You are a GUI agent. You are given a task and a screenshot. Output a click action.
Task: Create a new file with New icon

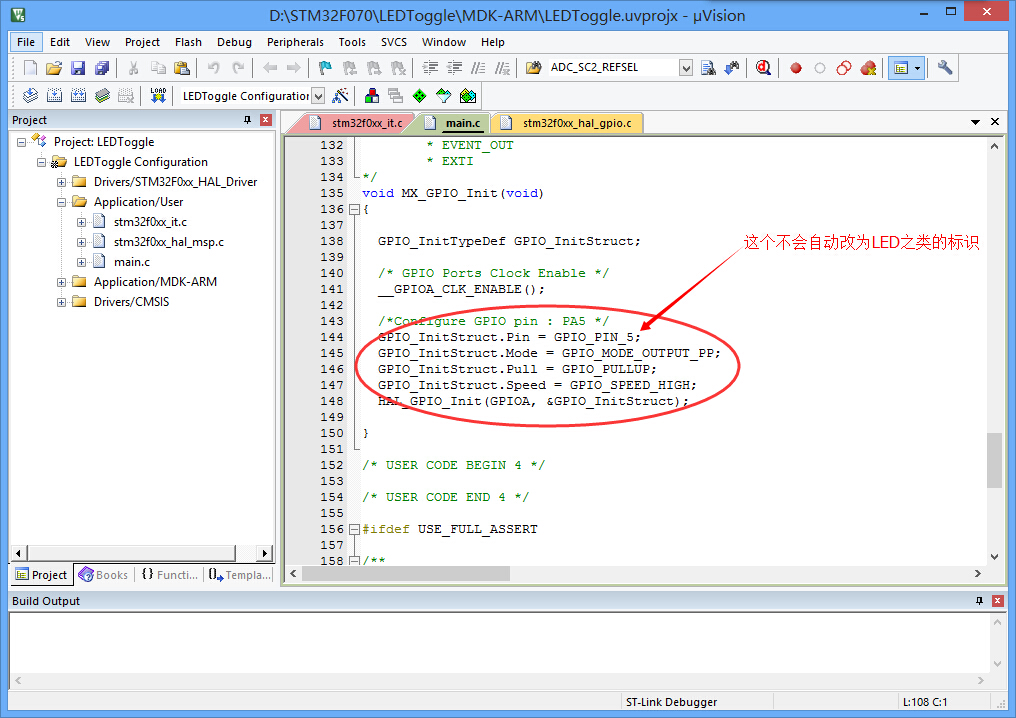30,68
